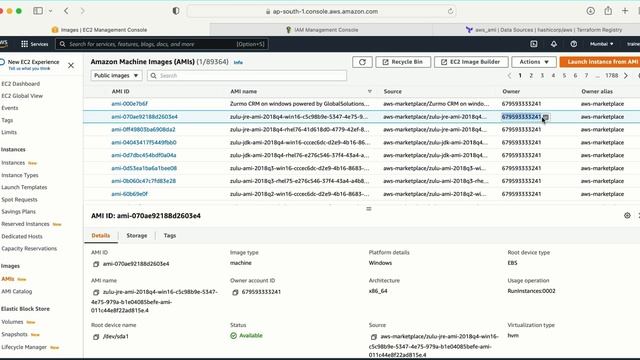
Task: Reload the page from address bar
Action: pyautogui.click(x=450, y=11)
